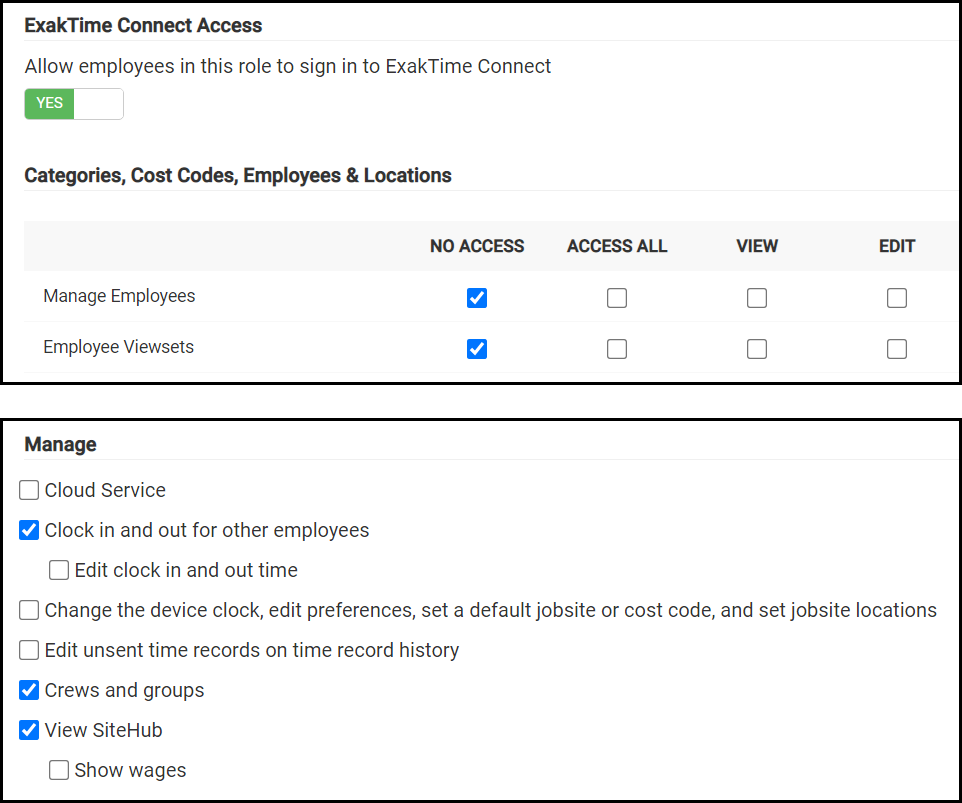
Task: Click the Manage section heading
Action: (x=60, y=444)
